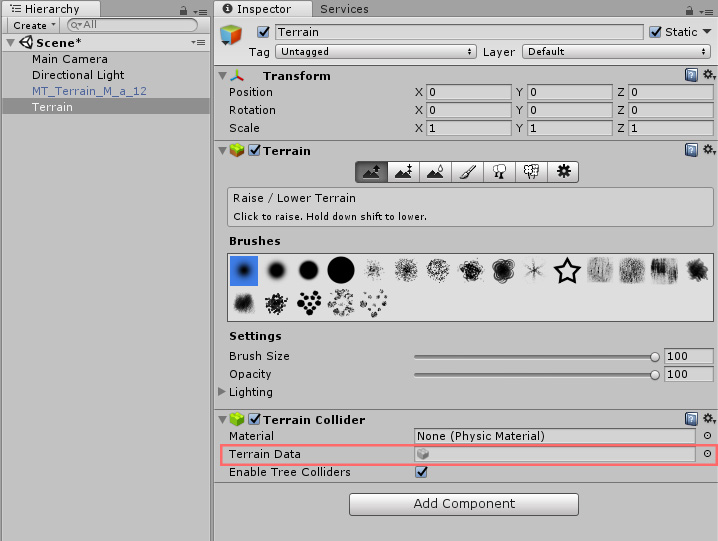Open the Scene row context menu icon
Viewport: 718px width, 541px height.
[198, 42]
